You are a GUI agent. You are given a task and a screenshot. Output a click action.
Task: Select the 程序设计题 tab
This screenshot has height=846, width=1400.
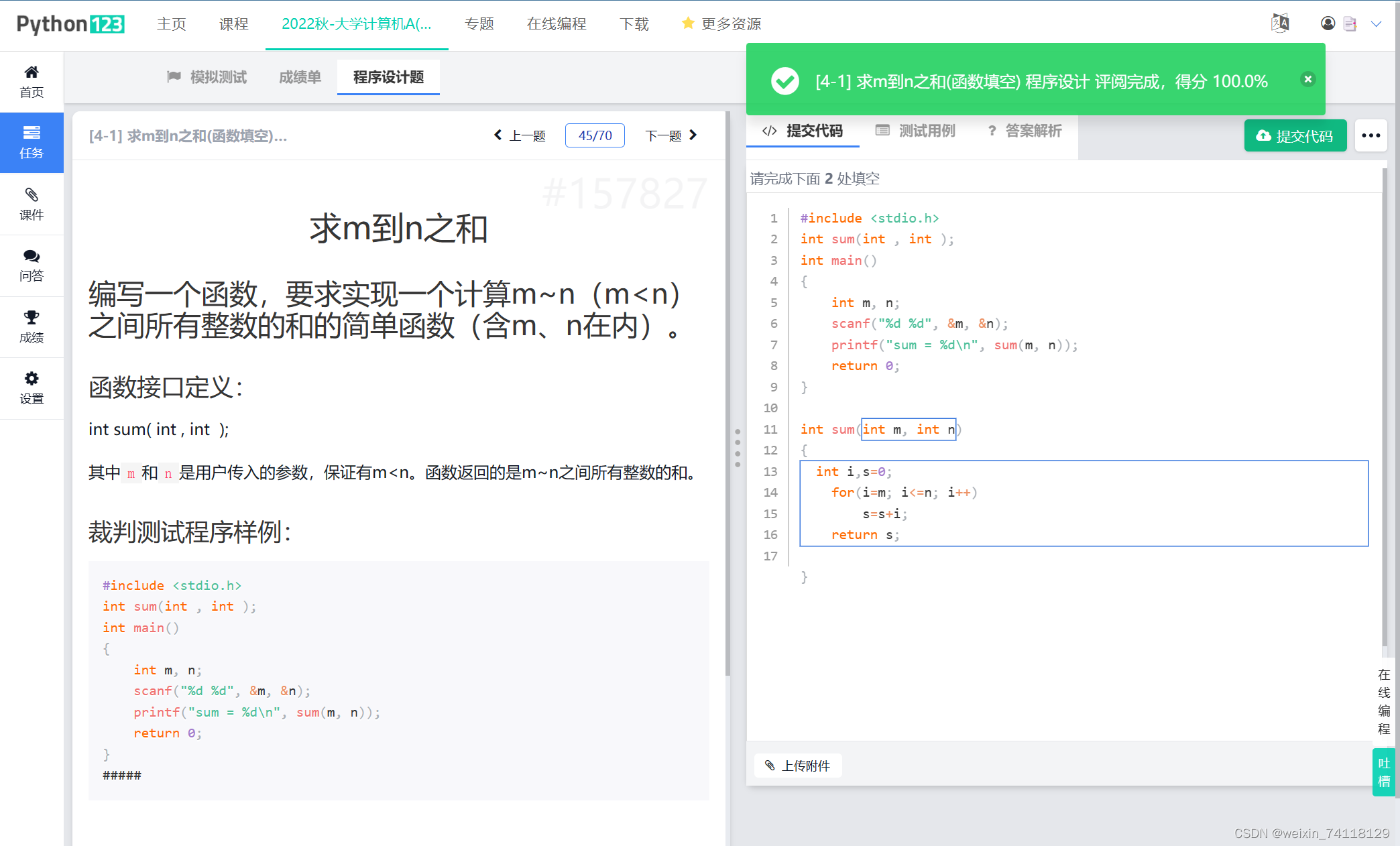pyautogui.click(x=388, y=77)
